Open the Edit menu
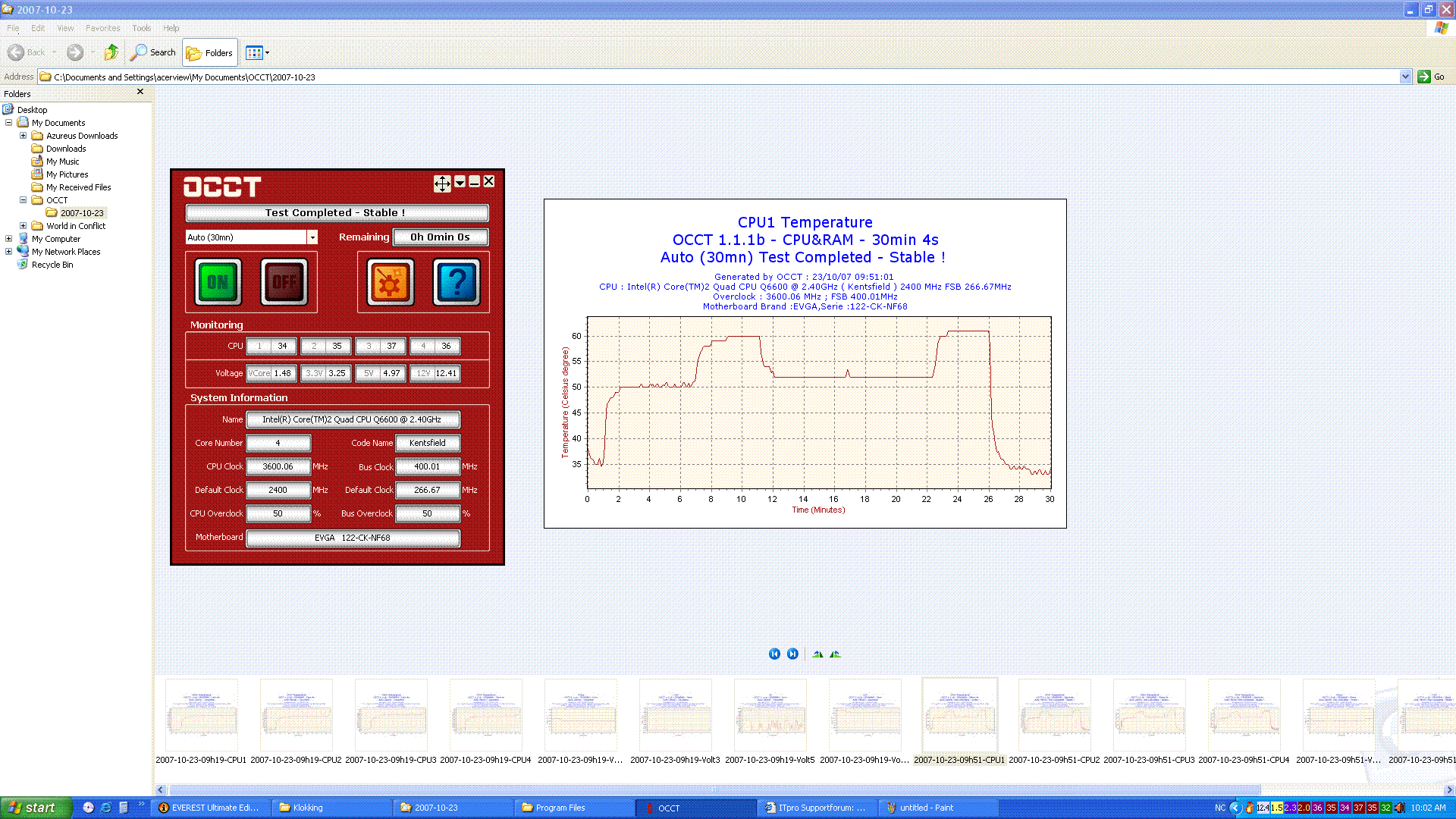Screen dimensions: 1456x819 (x=38, y=28)
